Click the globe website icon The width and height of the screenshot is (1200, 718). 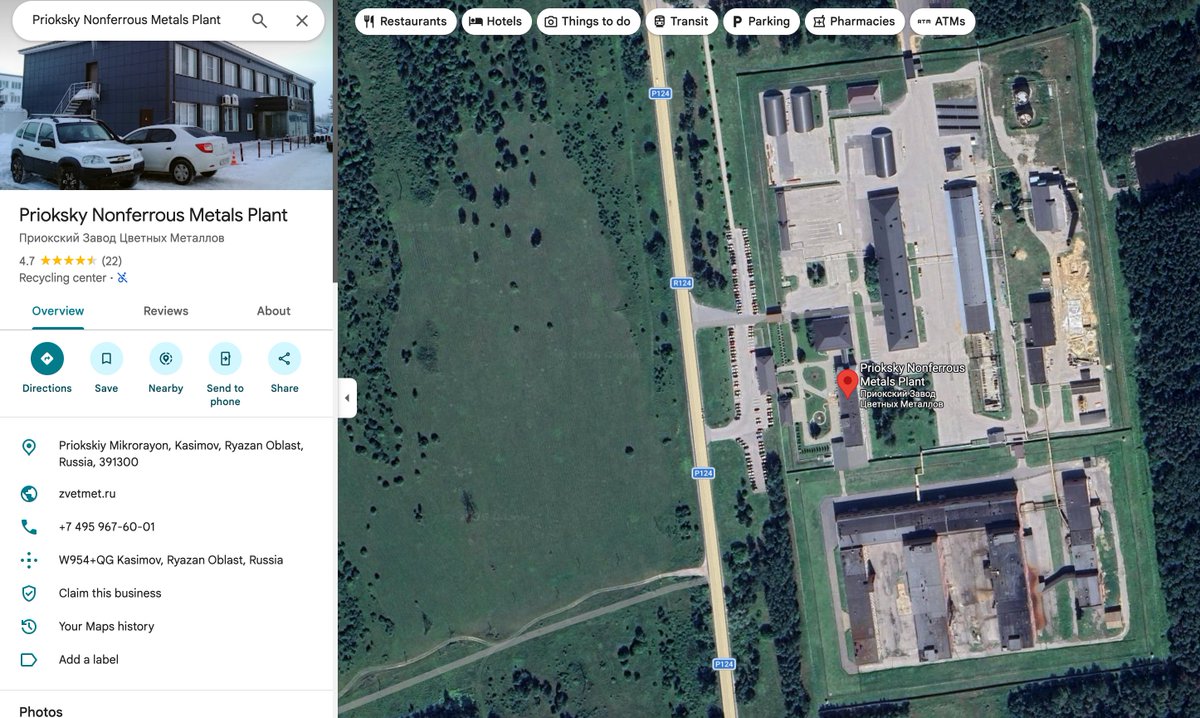coord(29,493)
